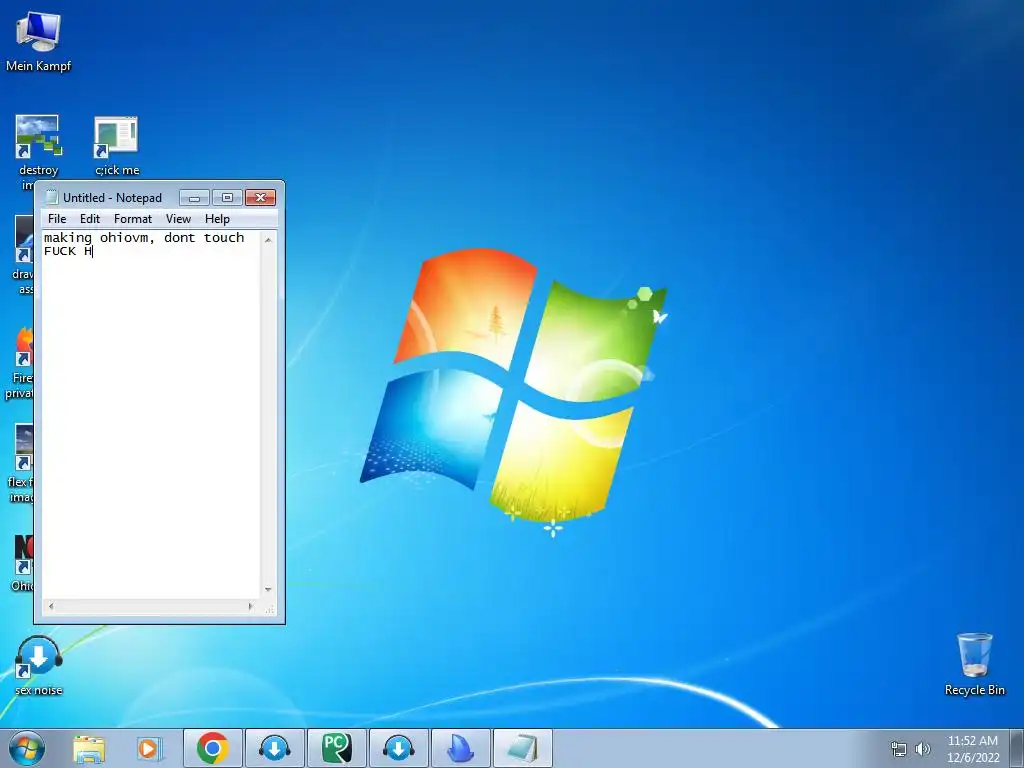Viewport: 1024px width, 768px height.
Task: Click the Show desktop button at taskbar end
Action: pyautogui.click(x=1018, y=749)
